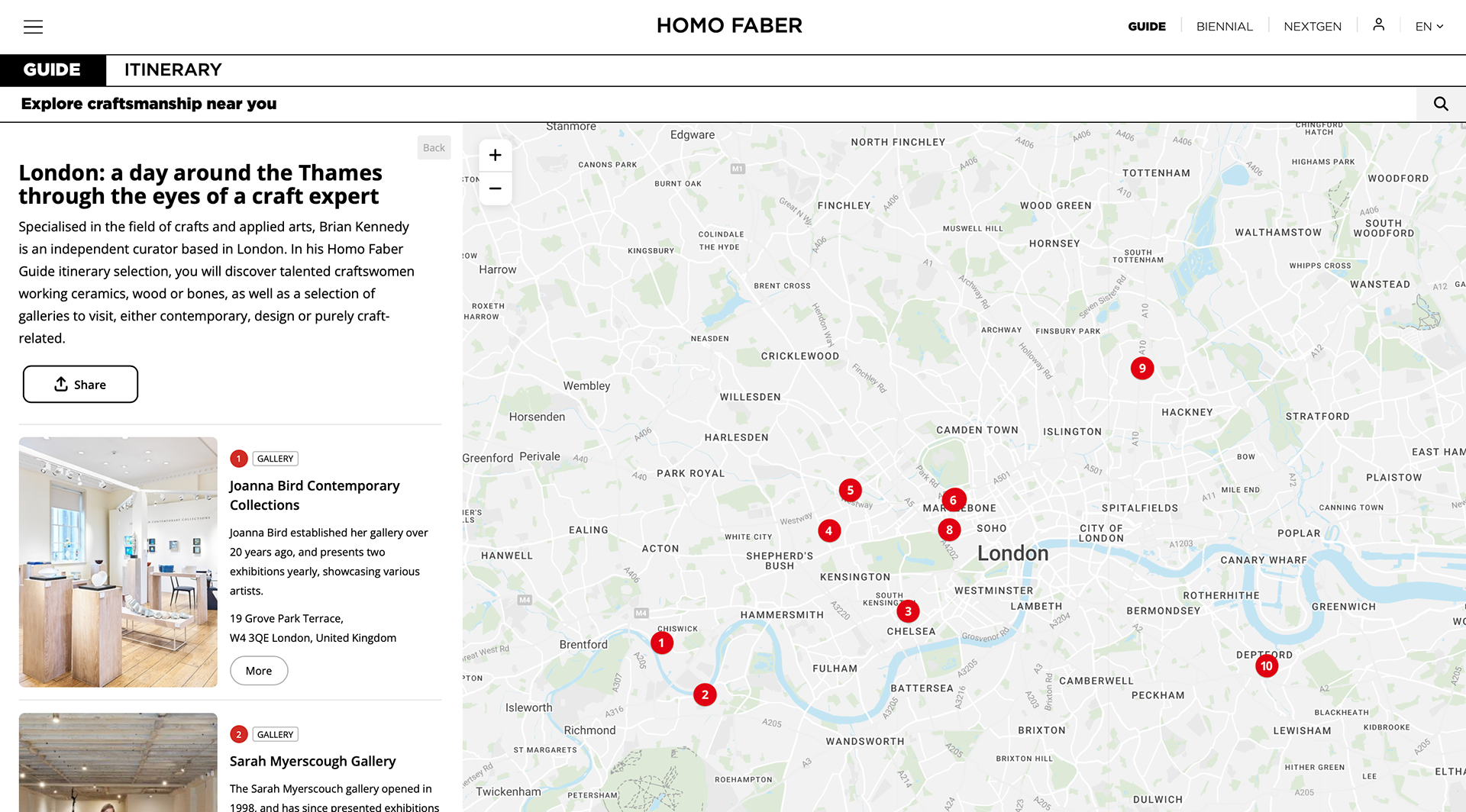The image size is (1466, 812).
Task: Select map marker 2 near Richmond
Action: (x=705, y=694)
